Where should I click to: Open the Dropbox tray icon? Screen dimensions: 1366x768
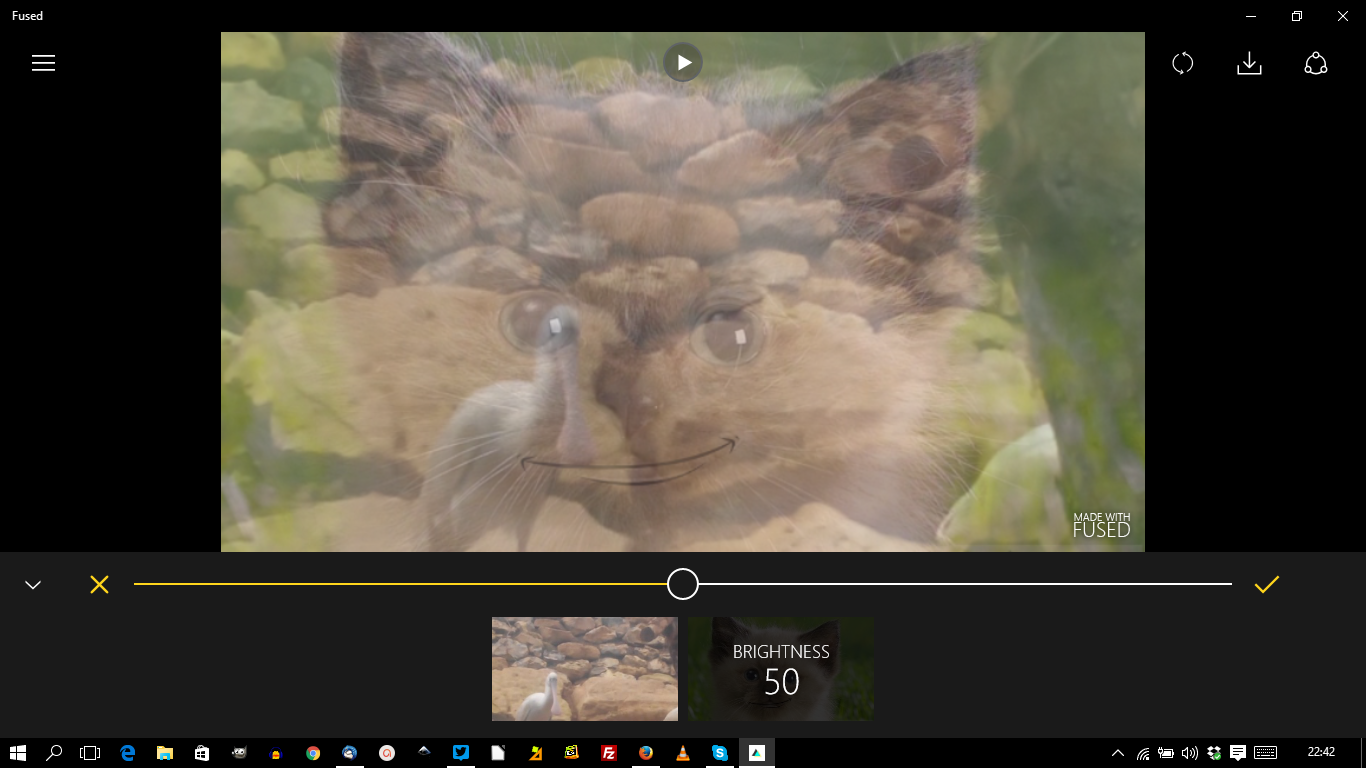[x=1214, y=753]
